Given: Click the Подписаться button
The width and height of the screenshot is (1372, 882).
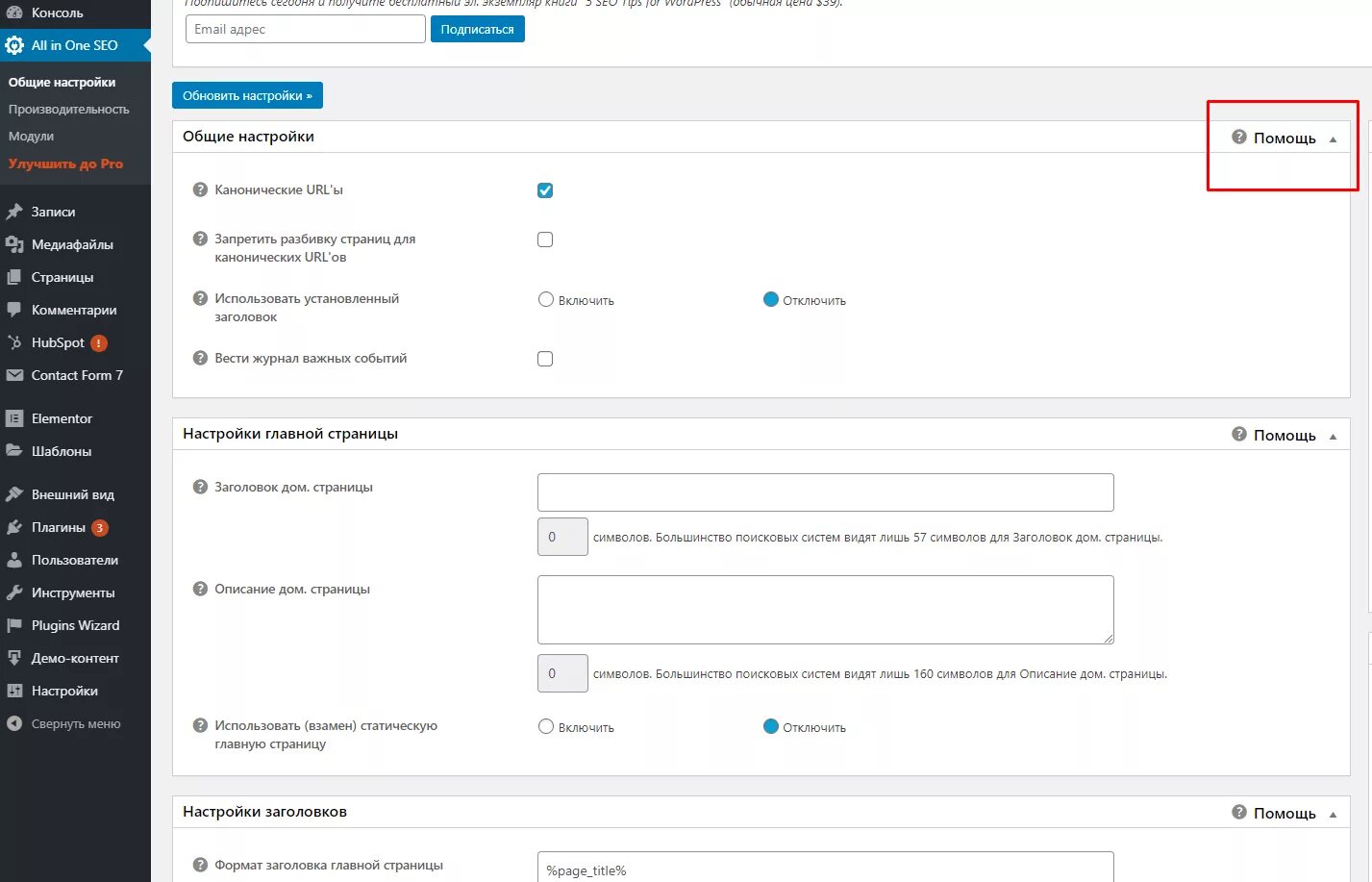Looking at the screenshot, I should point(477,30).
